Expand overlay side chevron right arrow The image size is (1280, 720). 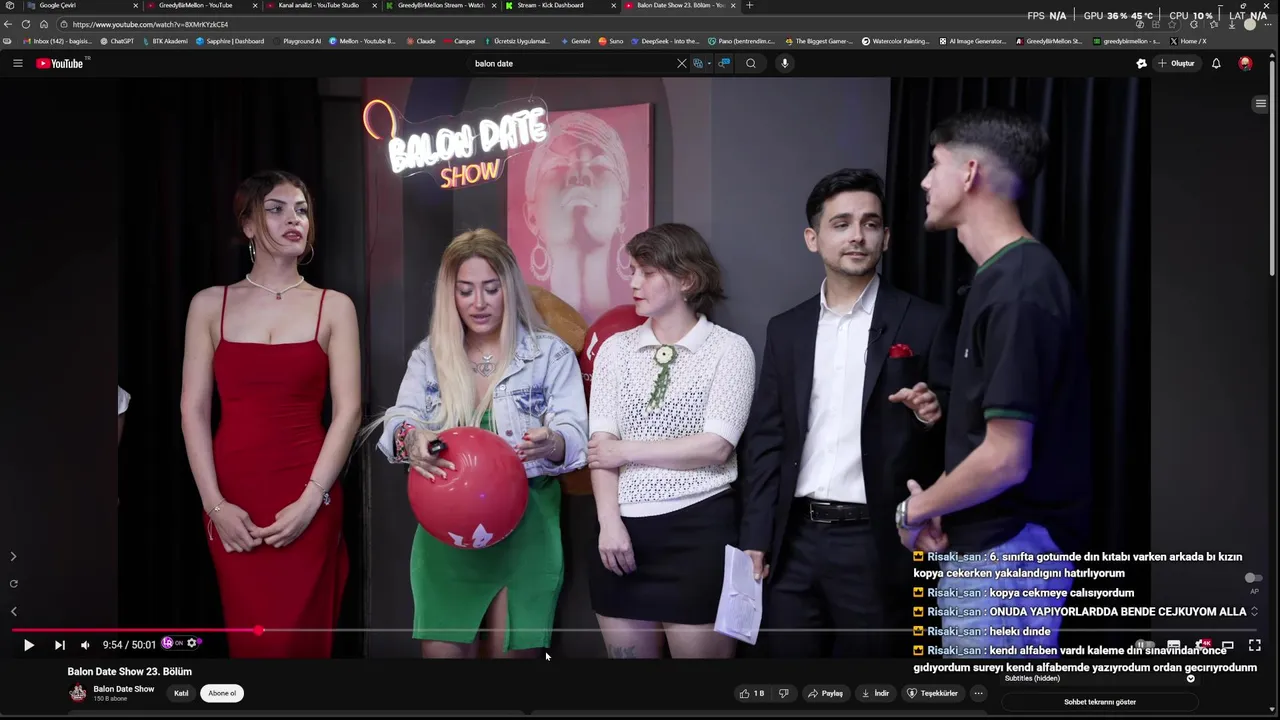[13, 556]
